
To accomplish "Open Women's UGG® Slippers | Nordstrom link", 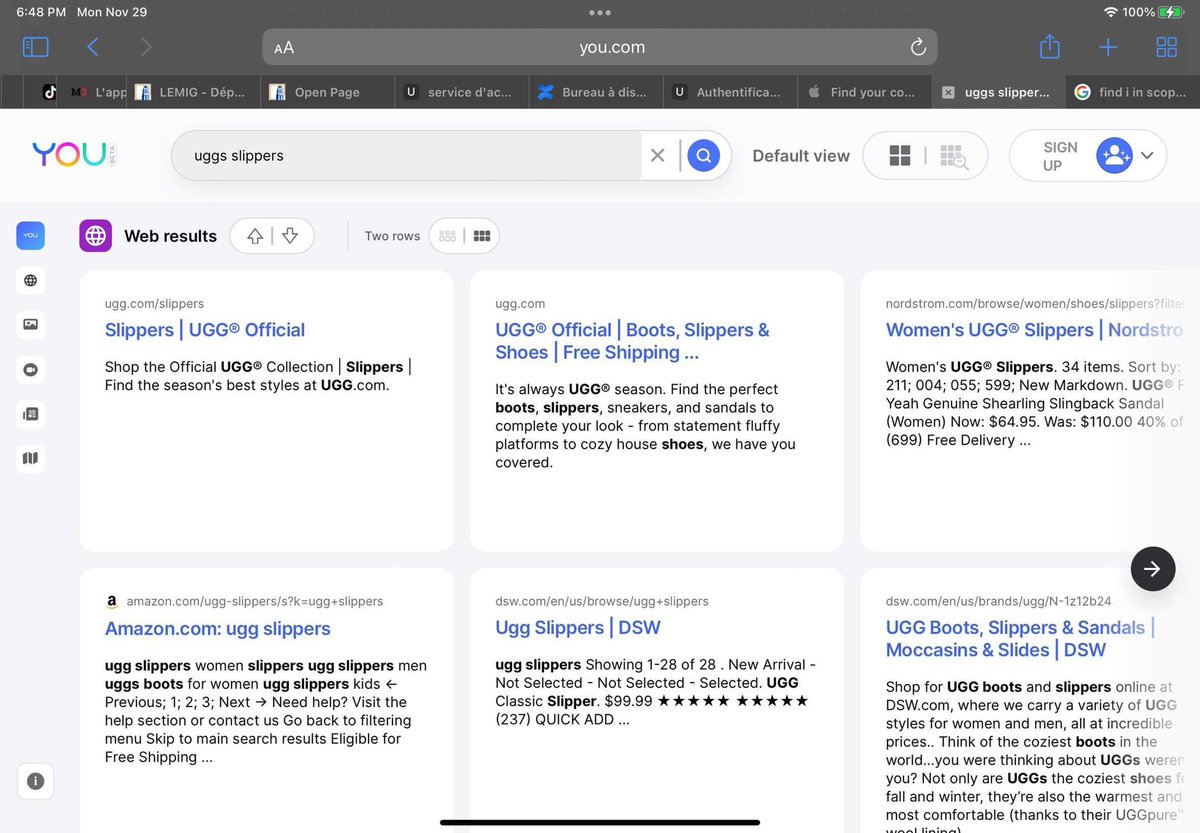I will pyautogui.click(x=1034, y=330).
